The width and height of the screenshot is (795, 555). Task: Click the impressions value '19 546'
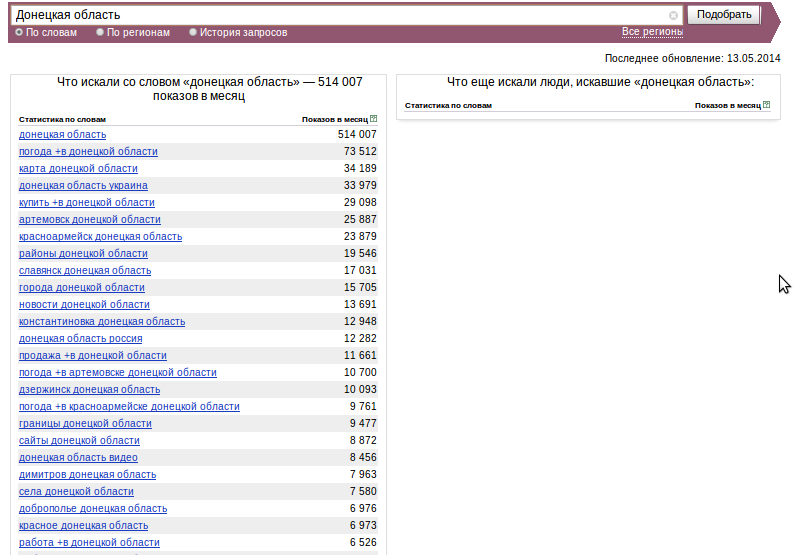[360, 253]
